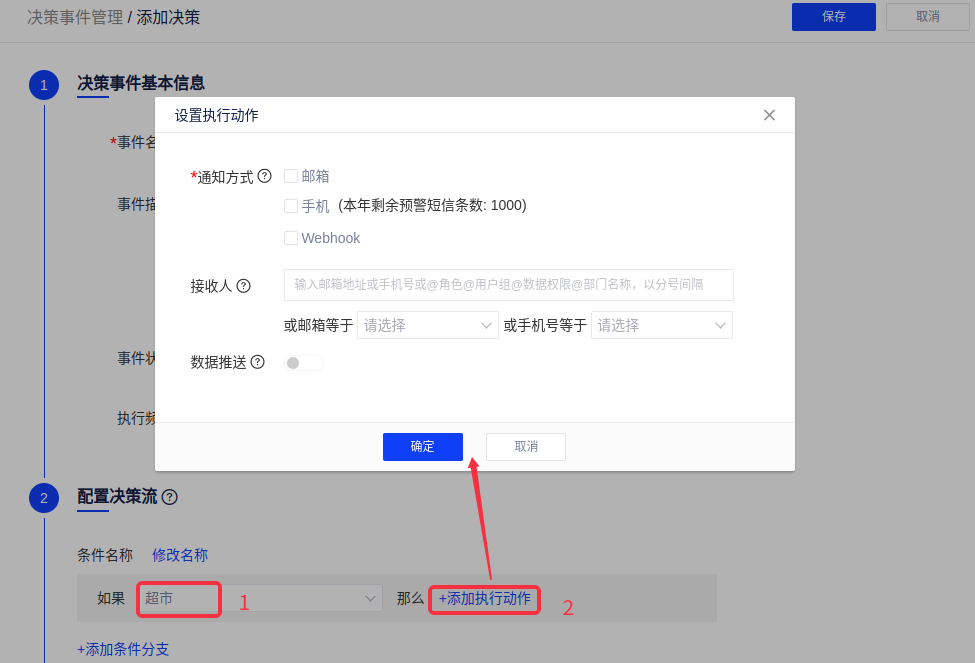Focus the 接收人 input field

point(508,285)
